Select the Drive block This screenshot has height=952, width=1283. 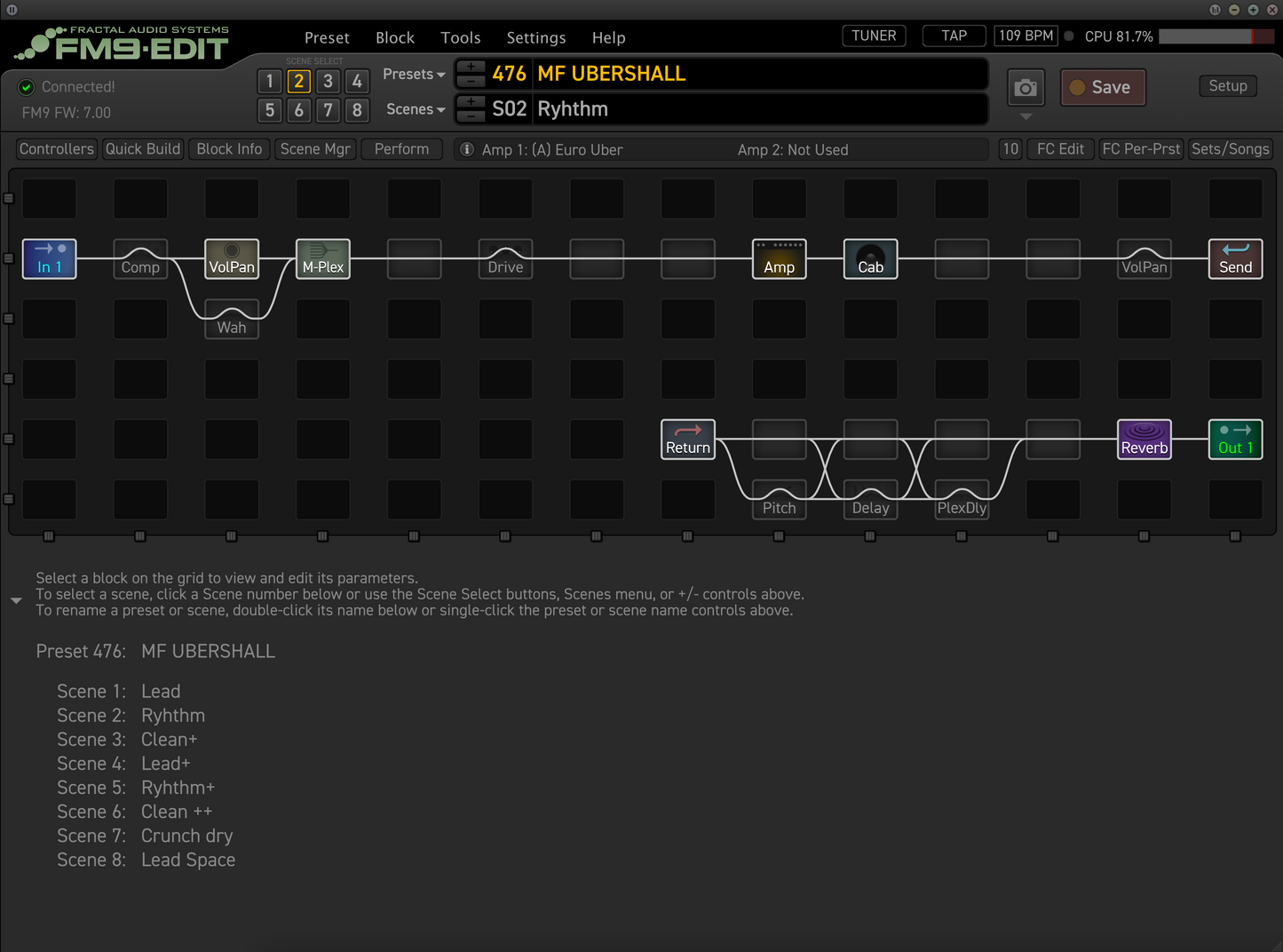pyautogui.click(x=505, y=258)
